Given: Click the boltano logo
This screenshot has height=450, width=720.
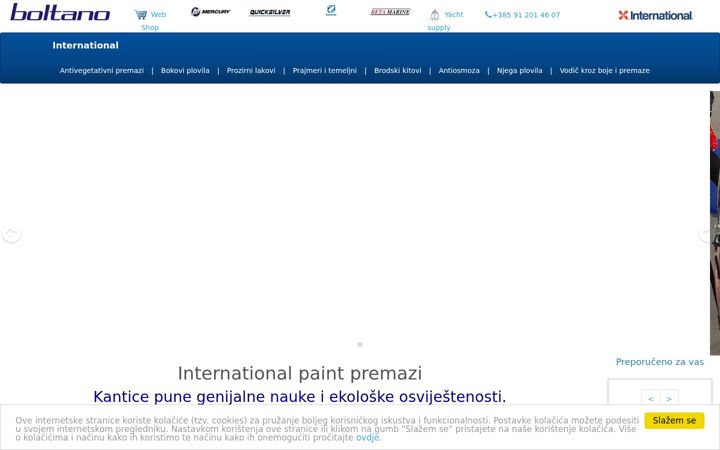Looking at the screenshot, I should (x=60, y=12).
